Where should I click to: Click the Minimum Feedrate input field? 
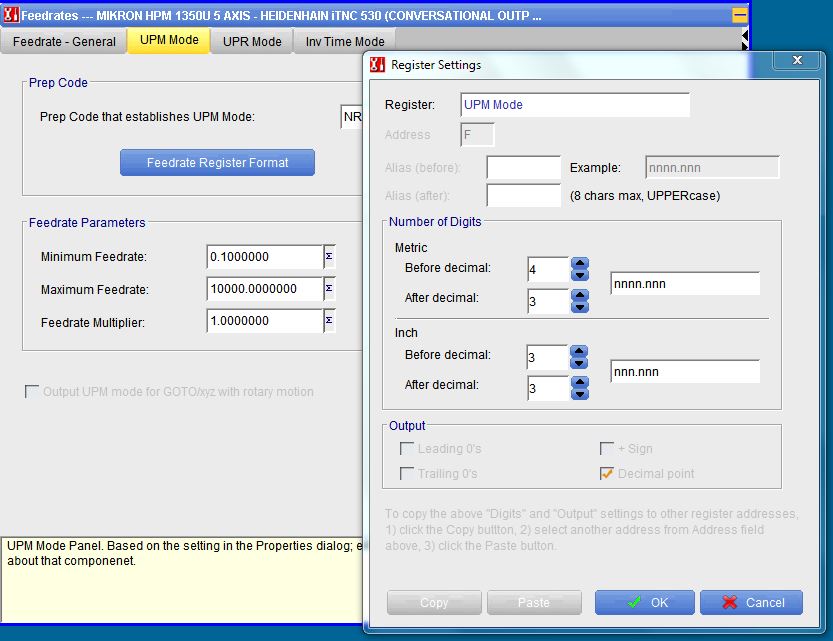(x=265, y=257)
